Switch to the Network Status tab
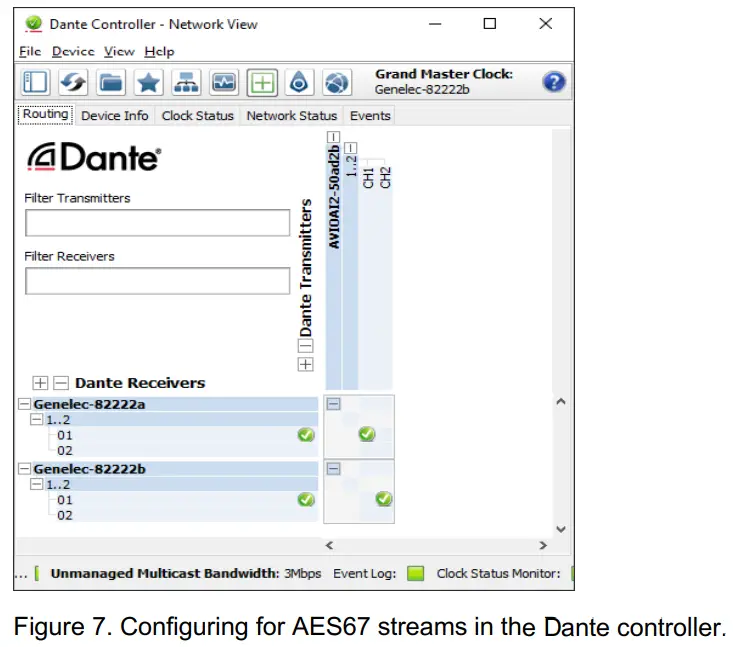The height and width of the screenshot is (647, 733). (291, 116)
